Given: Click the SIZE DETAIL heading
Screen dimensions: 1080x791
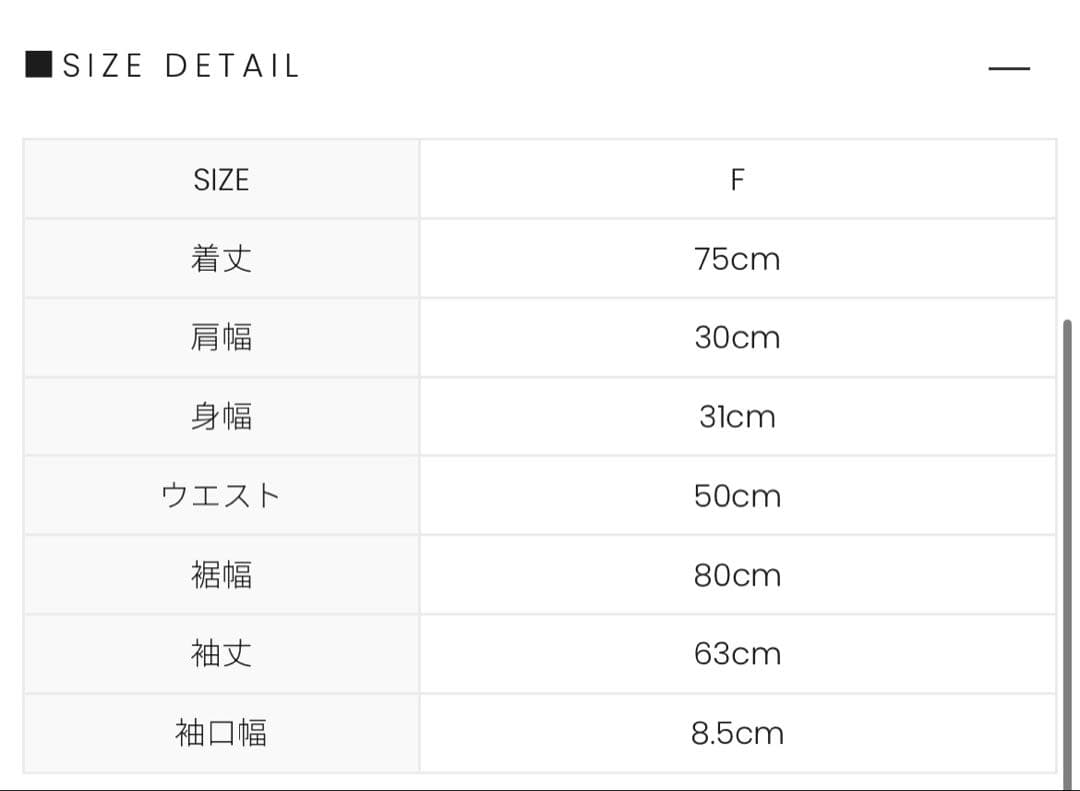Looking at the screenshot, I should coord(181,67).
